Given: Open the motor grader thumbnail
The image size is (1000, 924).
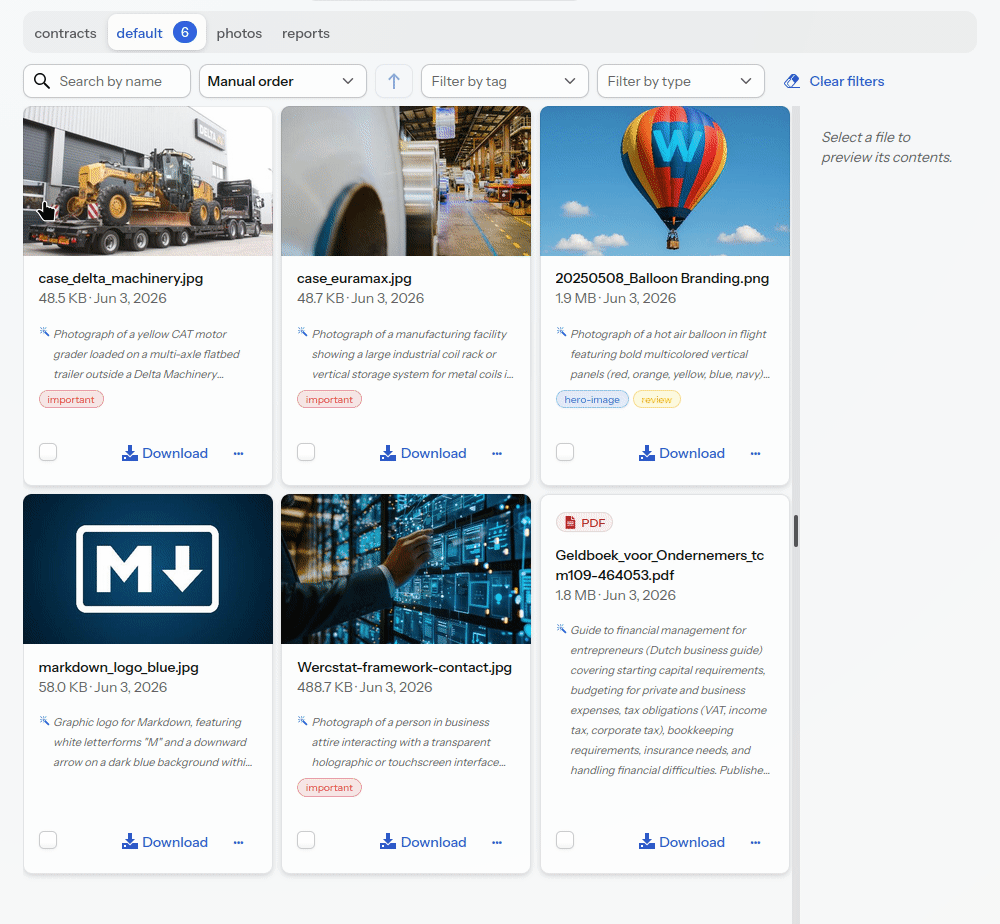Looking at the screenshot, I should tap(148, 181).
